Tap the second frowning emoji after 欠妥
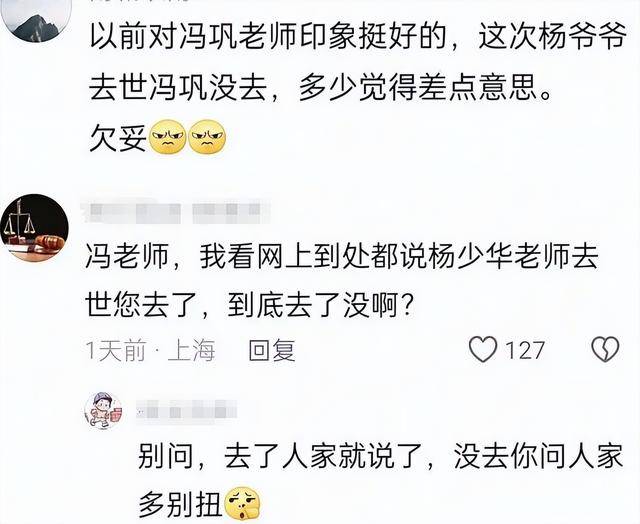640x524 pixels. [207, 137]
